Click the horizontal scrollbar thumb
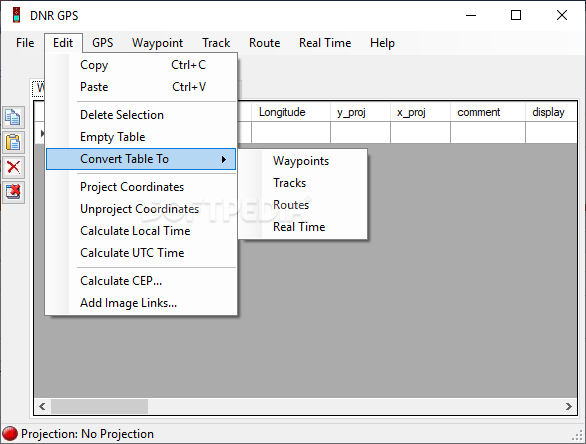586x444 pixels. click(99, 406)
